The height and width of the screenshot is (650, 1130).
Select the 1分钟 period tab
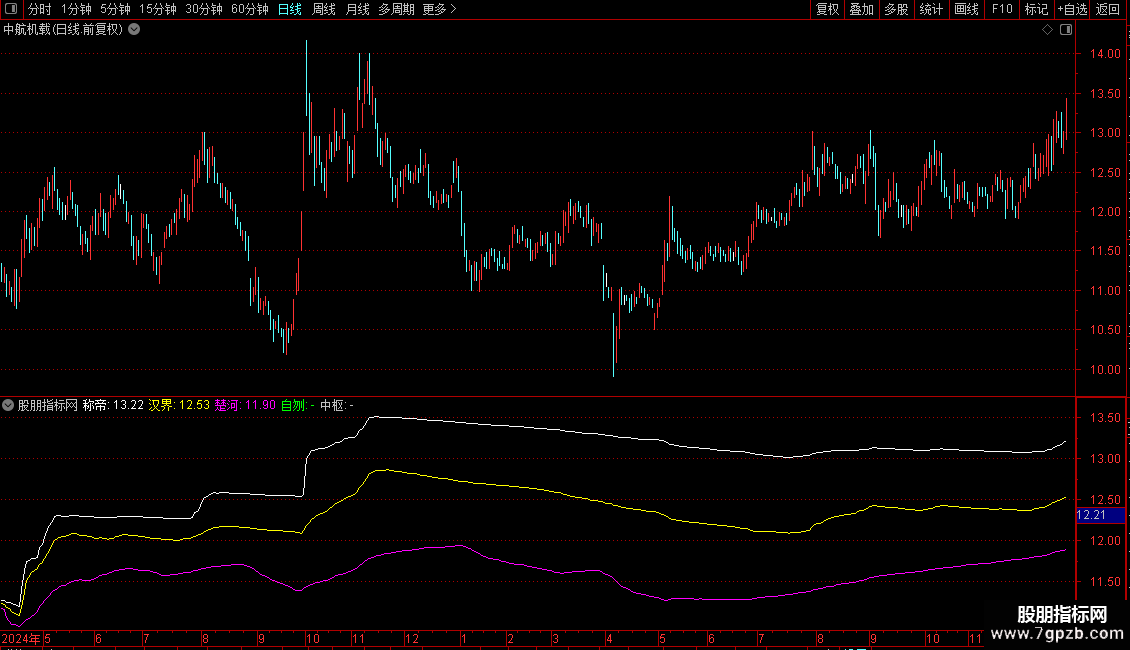(76, 9)
